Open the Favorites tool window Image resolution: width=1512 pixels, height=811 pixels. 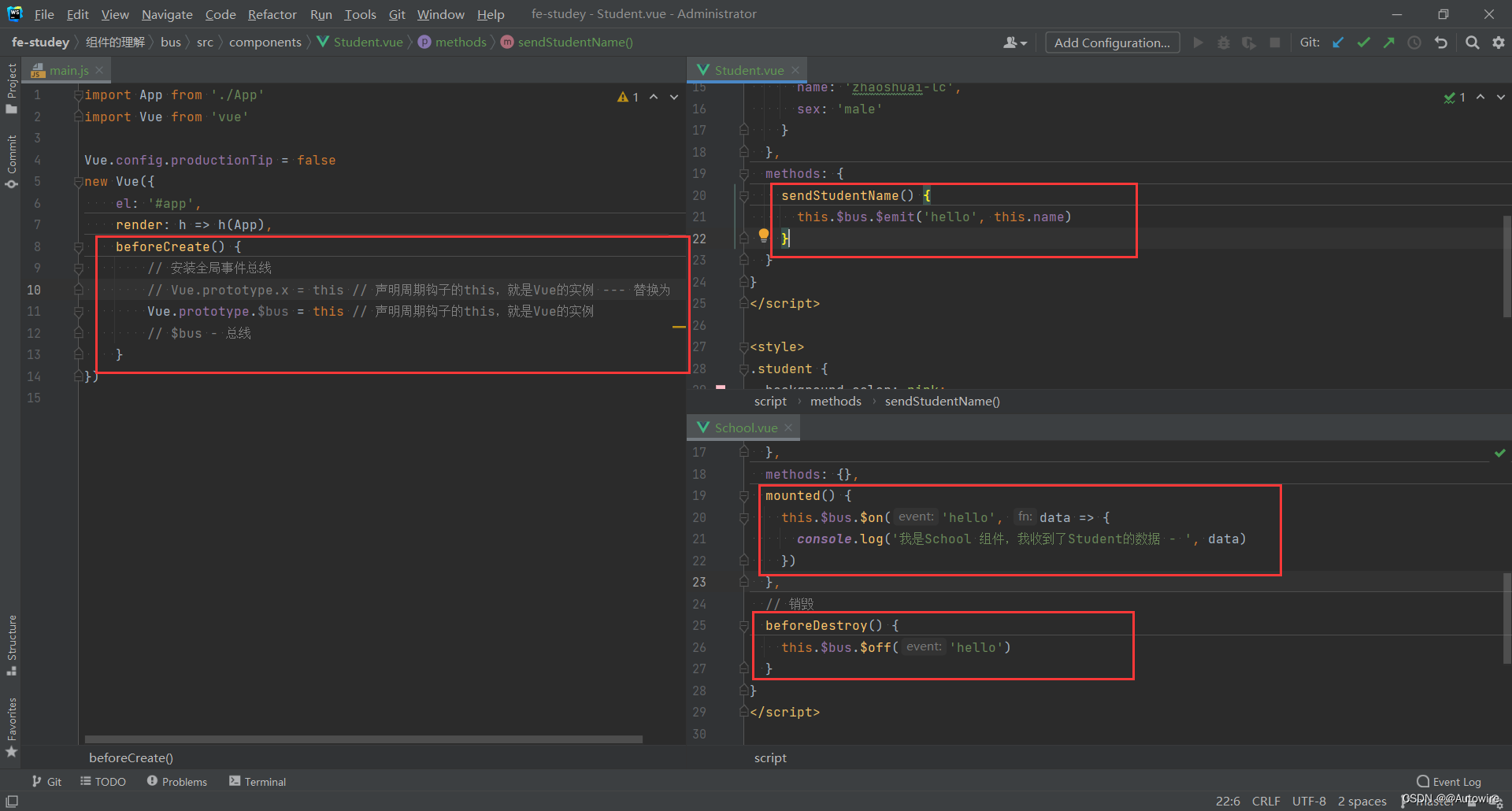click(11, 727)
